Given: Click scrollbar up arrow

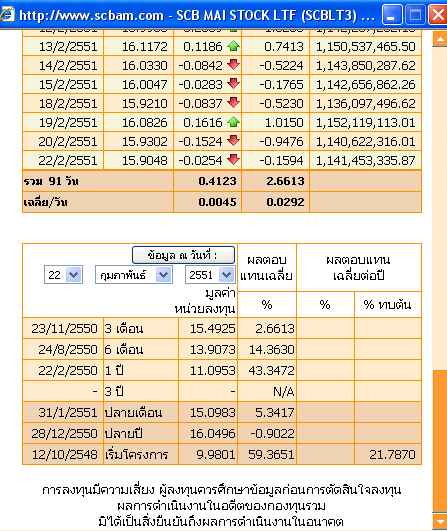Looking at the screenshot, I should click(440, 39).
